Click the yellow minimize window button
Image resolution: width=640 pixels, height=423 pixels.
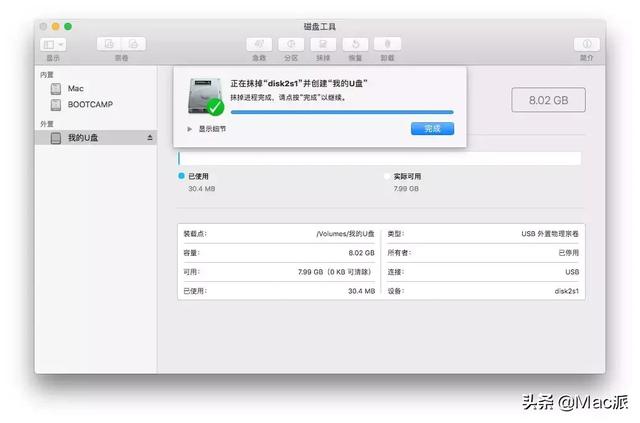coord(56,27)
